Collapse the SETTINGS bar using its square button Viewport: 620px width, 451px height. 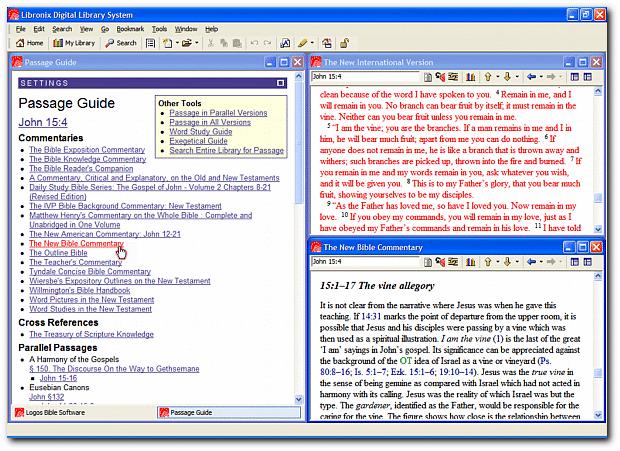pyautogui.click(x=280, y=83)
